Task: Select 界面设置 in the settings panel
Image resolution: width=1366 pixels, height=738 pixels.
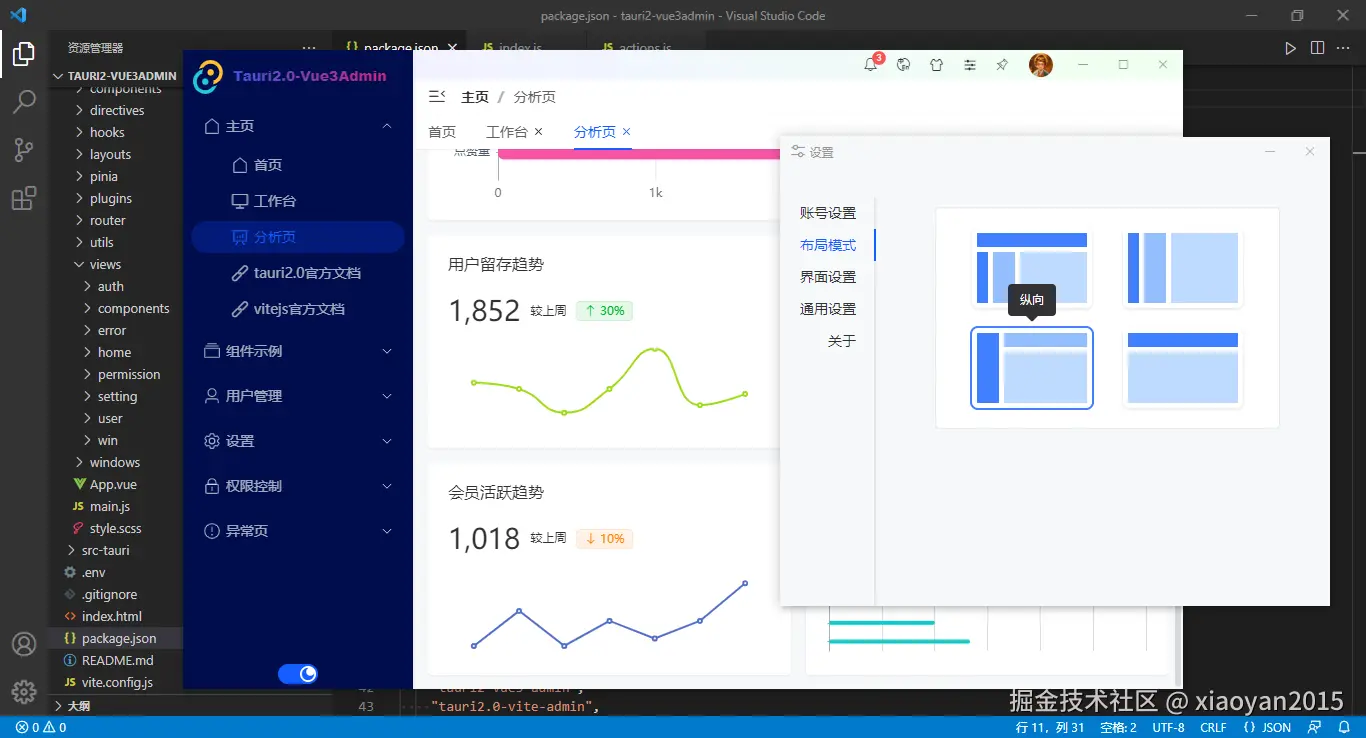Action: tap(828, 276)
